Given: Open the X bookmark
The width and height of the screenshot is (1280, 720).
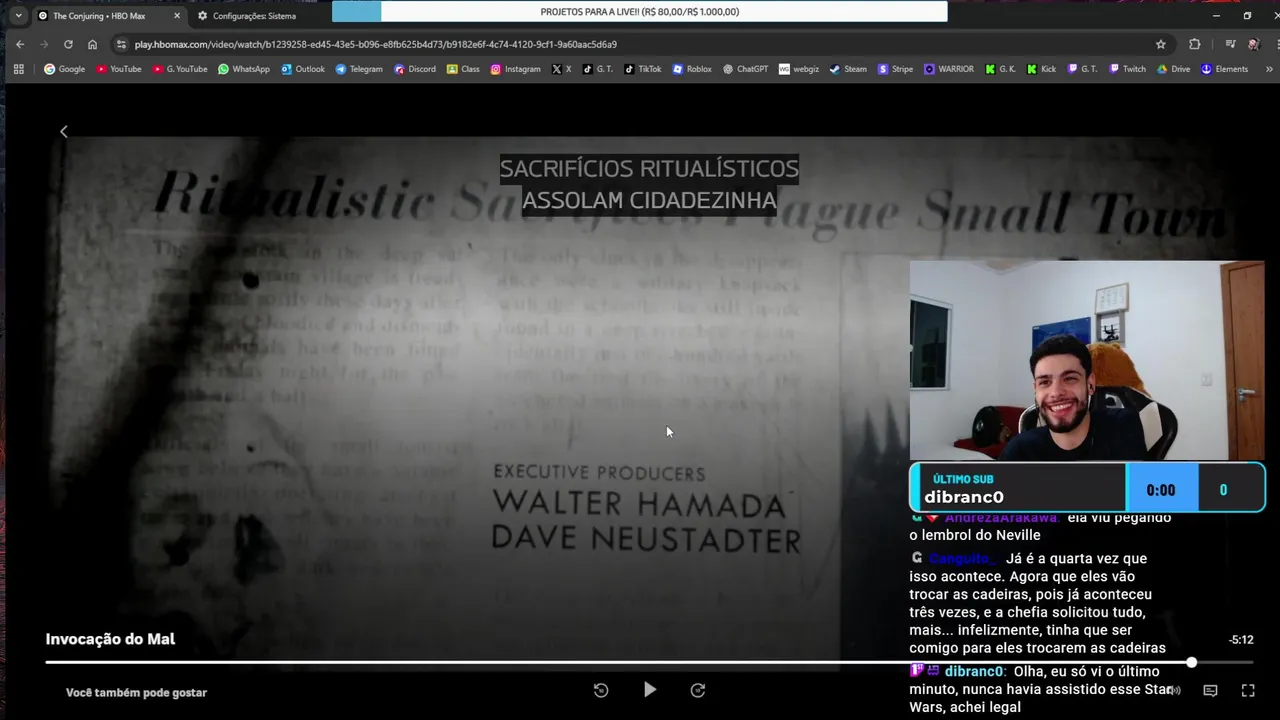Looking at the screenshot, I should (562, 69).
